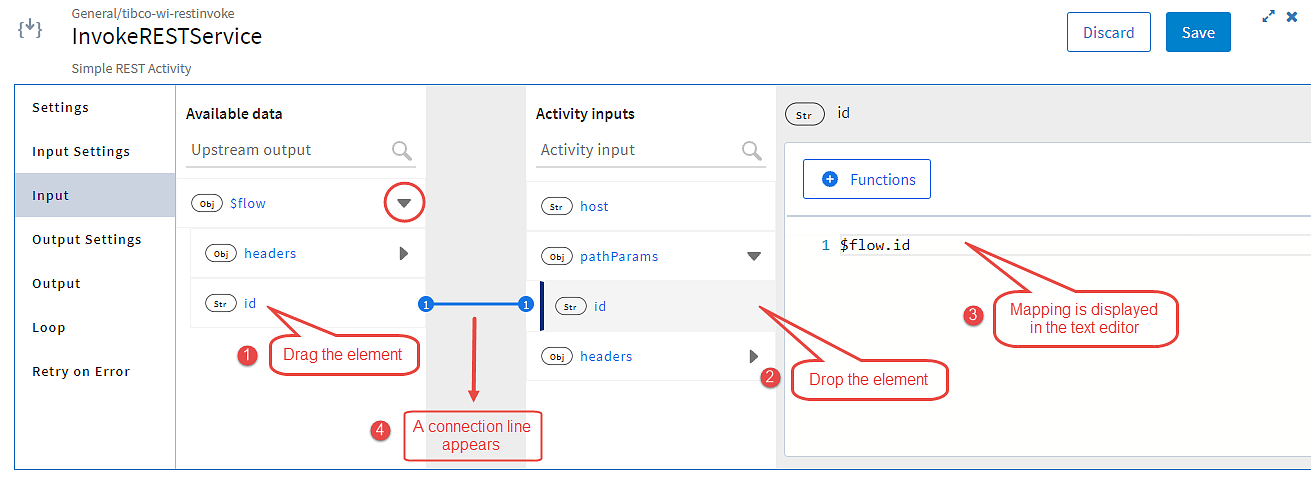Click the search magnifier in Activity inputs

tap(752, 151)
